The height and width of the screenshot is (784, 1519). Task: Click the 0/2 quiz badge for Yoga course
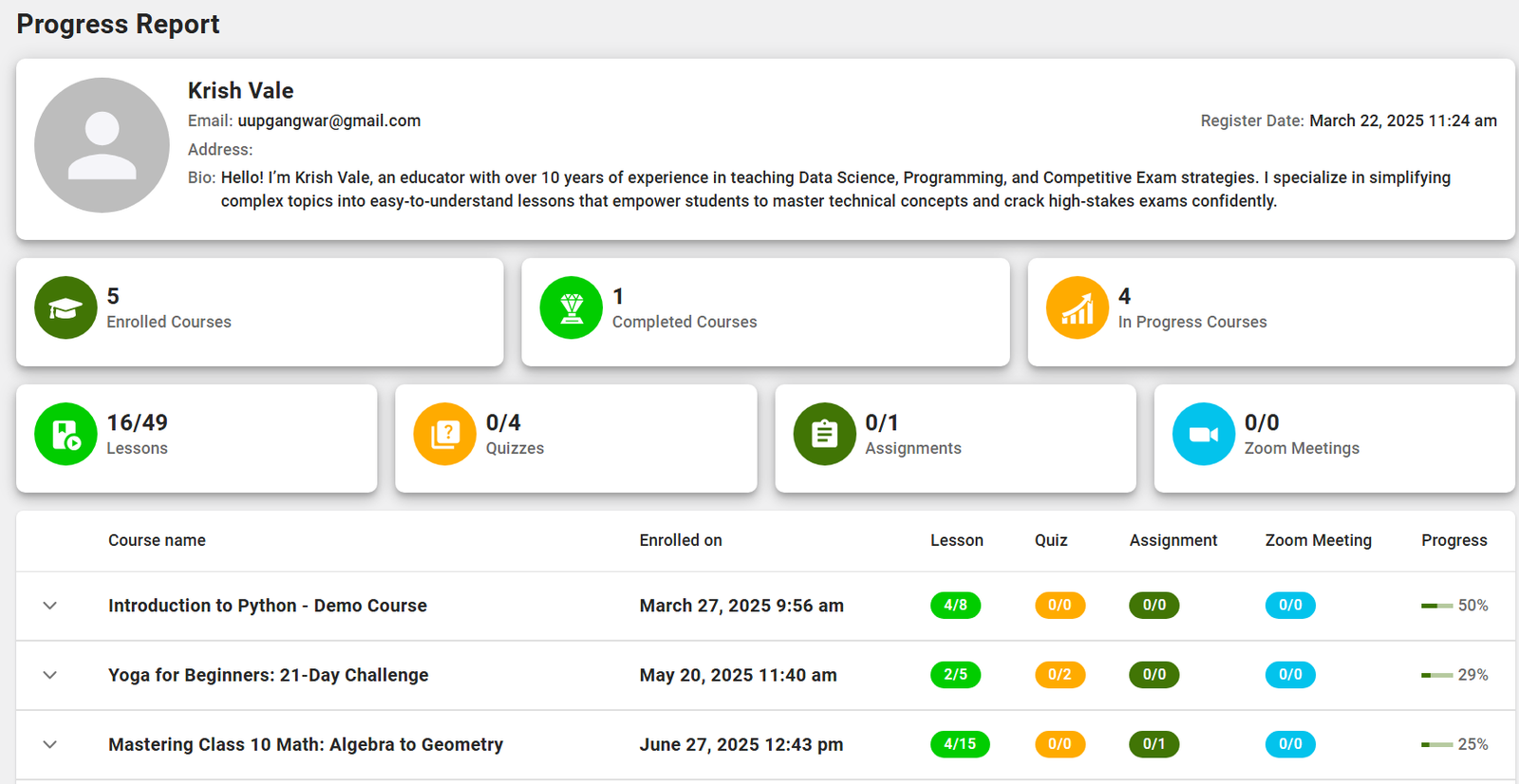coord(1060,675)
